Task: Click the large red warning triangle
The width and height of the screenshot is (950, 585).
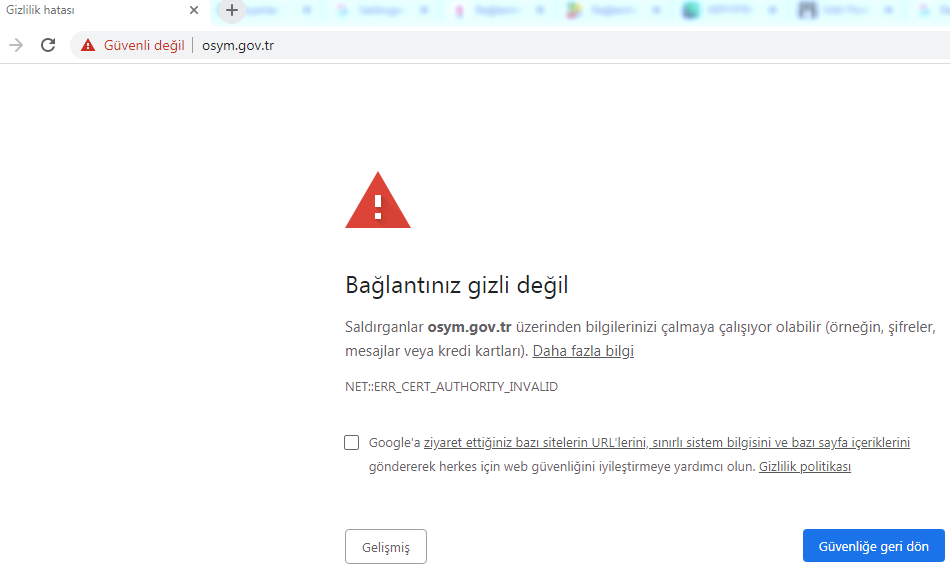Action: [377, 201]
